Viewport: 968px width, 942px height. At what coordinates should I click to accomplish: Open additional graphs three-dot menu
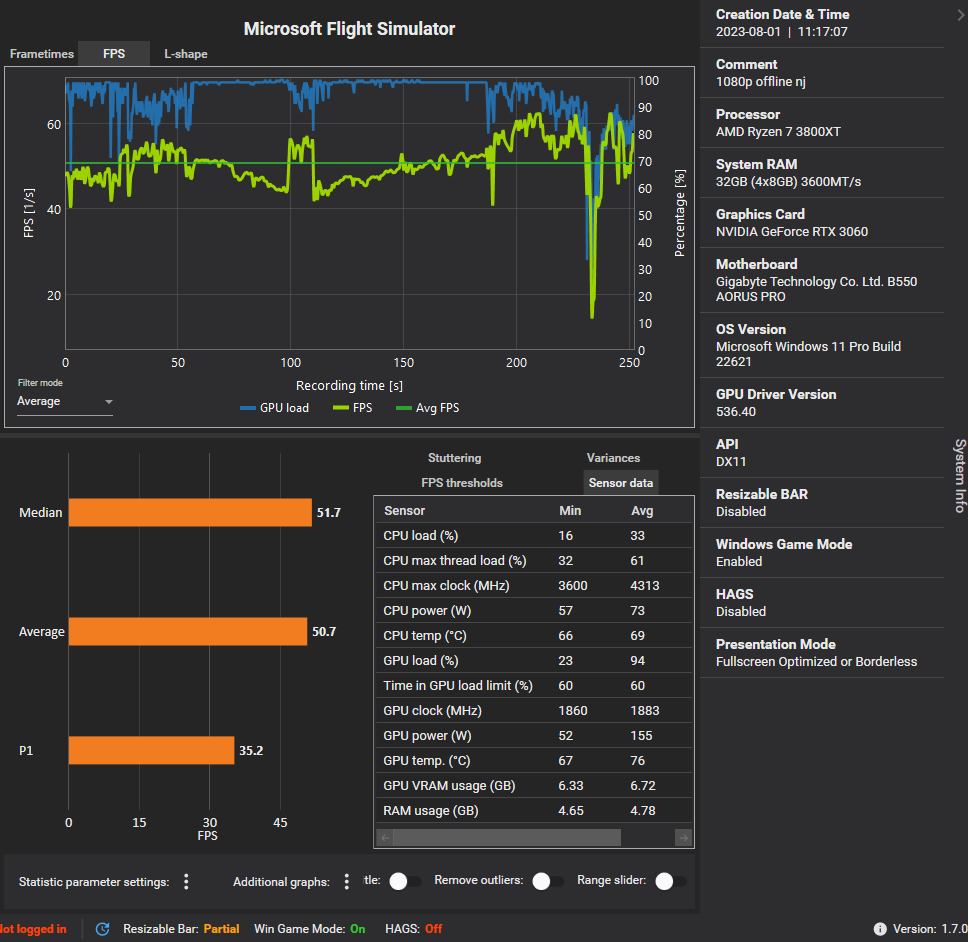(x=346, y=882)
